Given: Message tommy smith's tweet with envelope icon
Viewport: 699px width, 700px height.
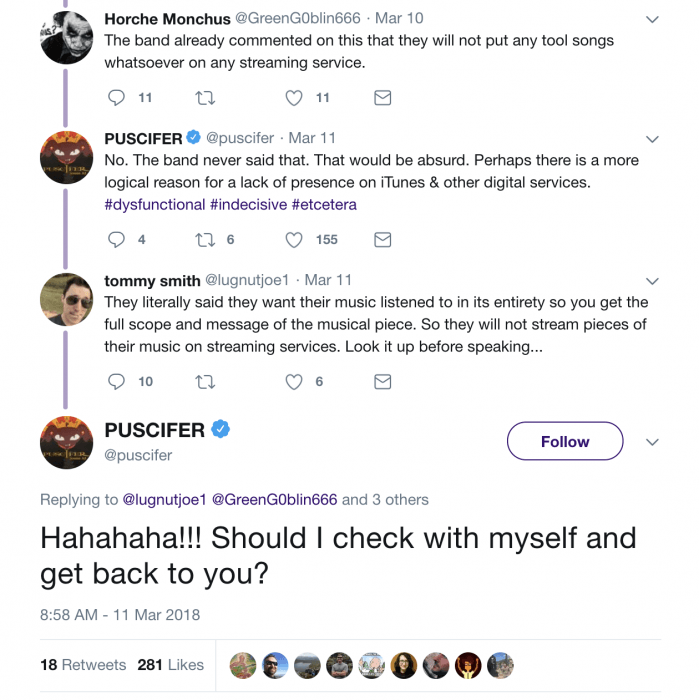Looking at the screenshot, I should click(382, 382).
